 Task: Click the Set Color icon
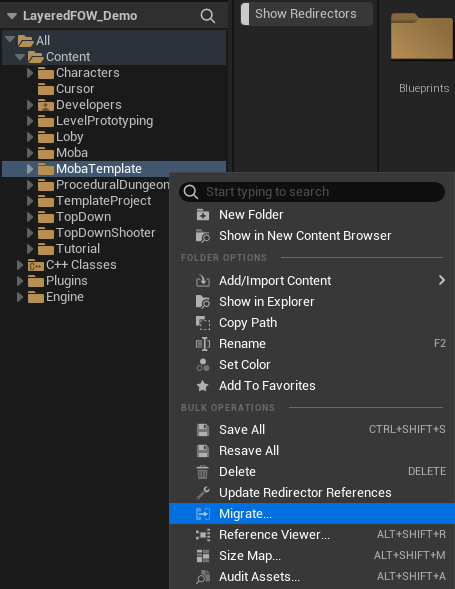(x=203, y=365)
